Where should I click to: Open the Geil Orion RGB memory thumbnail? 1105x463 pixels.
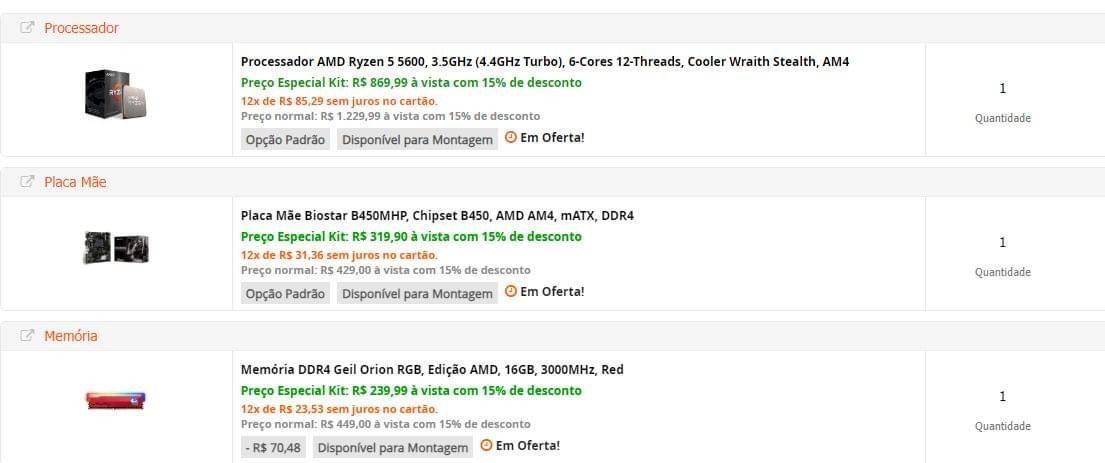tap(116, 401)
